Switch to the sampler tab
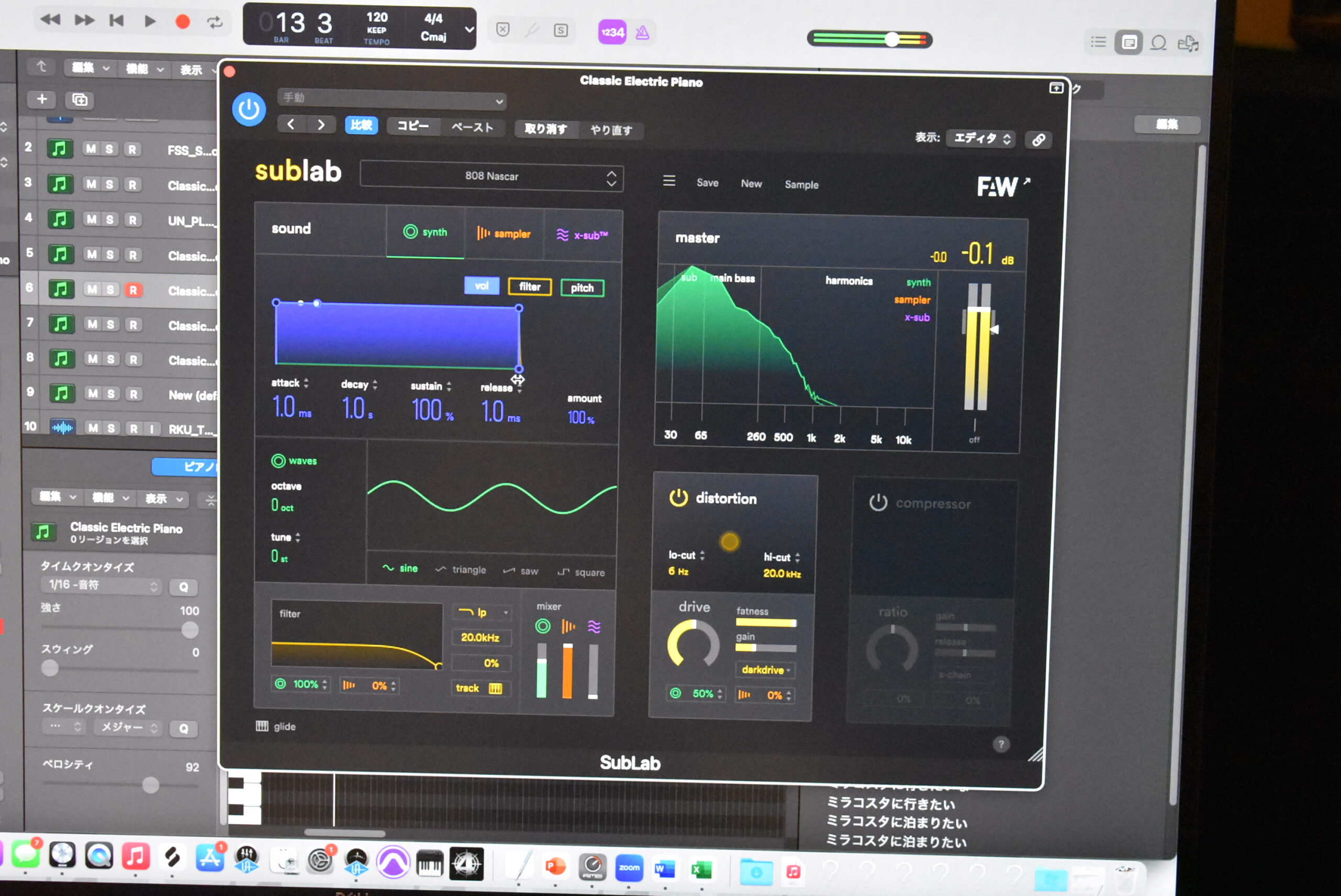The width and height of the screenshot is (1341, 896). pos(504,234)
